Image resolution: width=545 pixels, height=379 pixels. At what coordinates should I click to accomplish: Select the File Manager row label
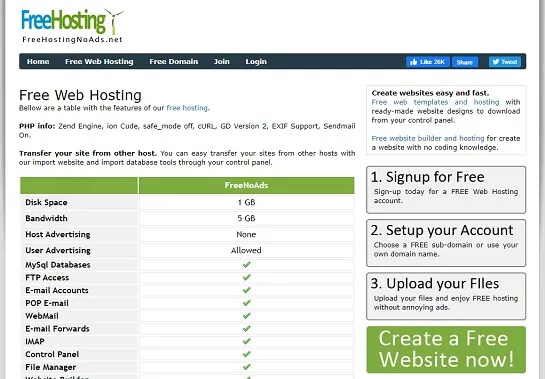click(50, 367)
